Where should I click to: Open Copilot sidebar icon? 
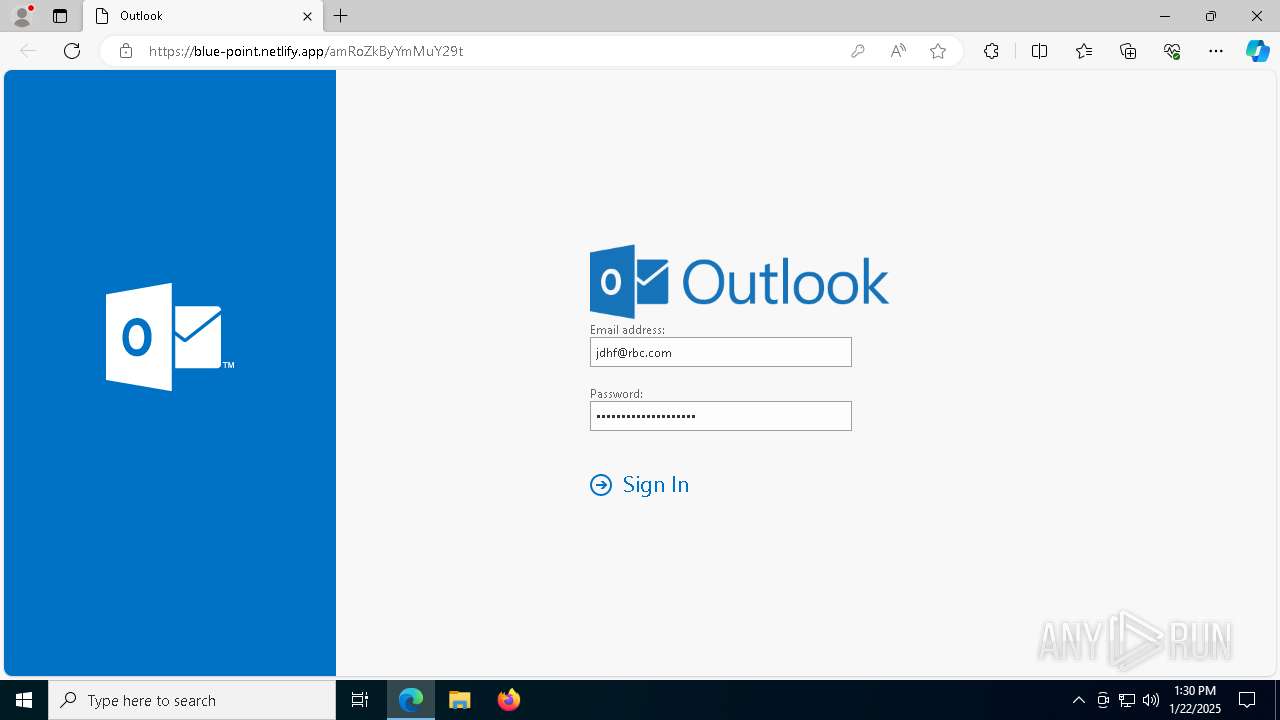(1257, 51)
